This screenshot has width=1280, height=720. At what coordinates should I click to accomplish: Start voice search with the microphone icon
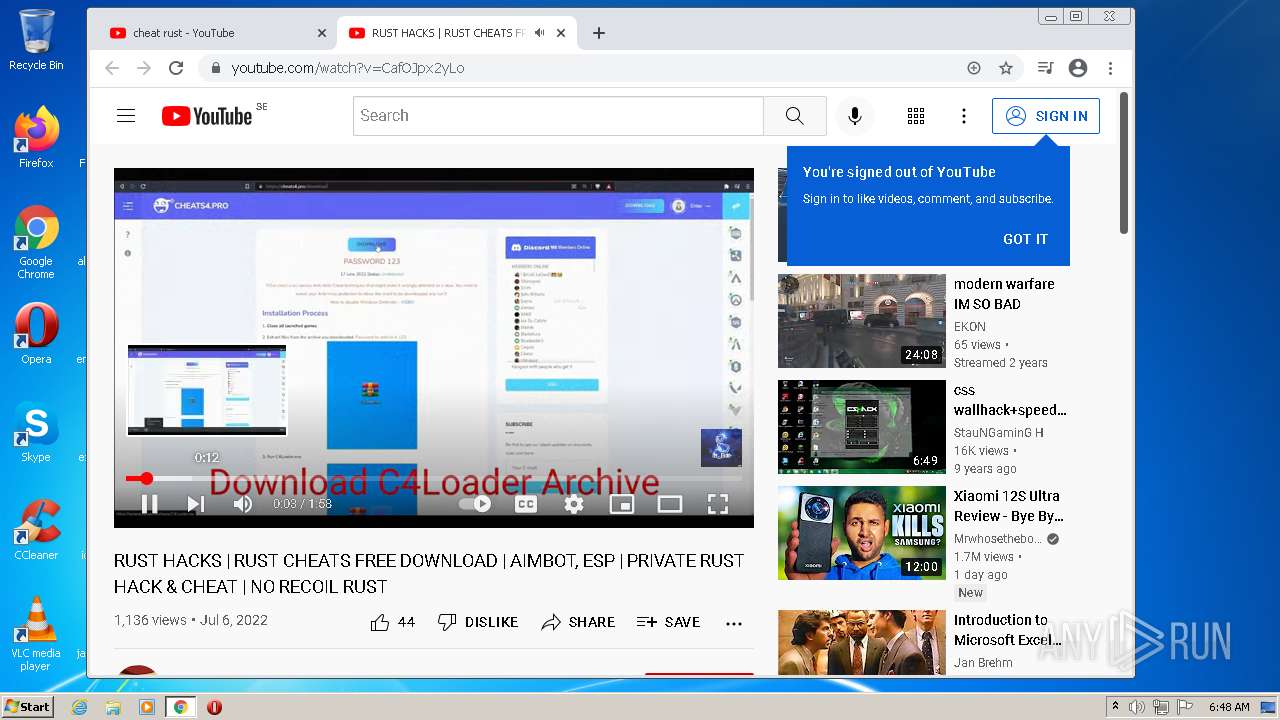tap(855, 116)
